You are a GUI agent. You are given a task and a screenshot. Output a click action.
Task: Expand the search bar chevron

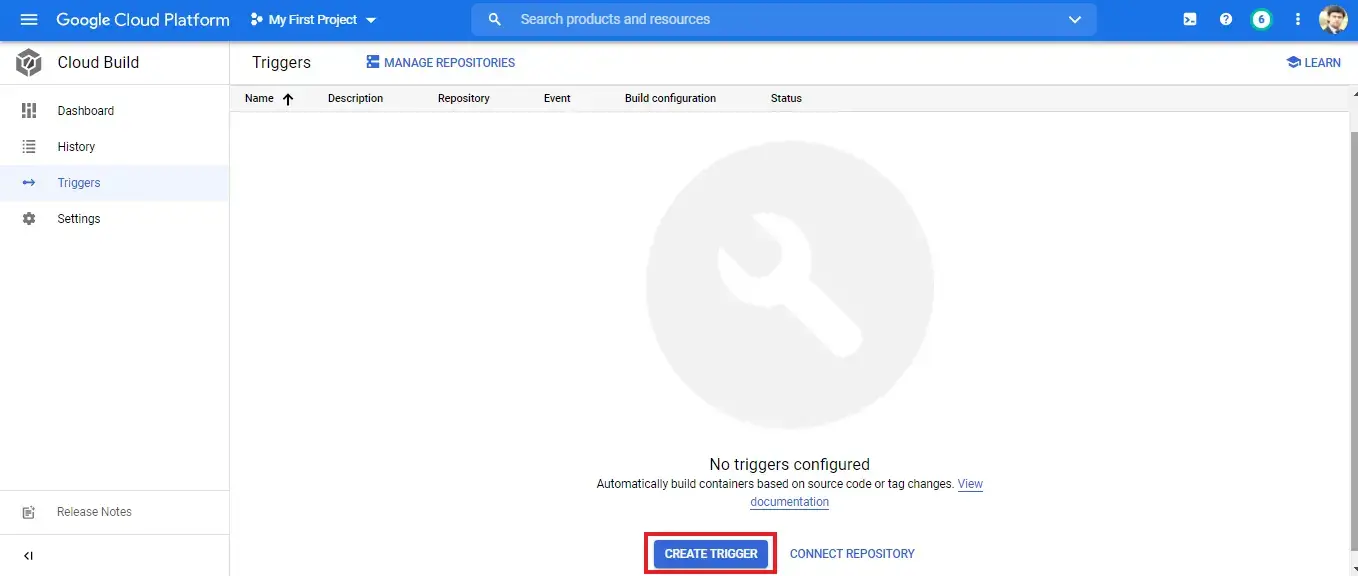coord(1074,19)
